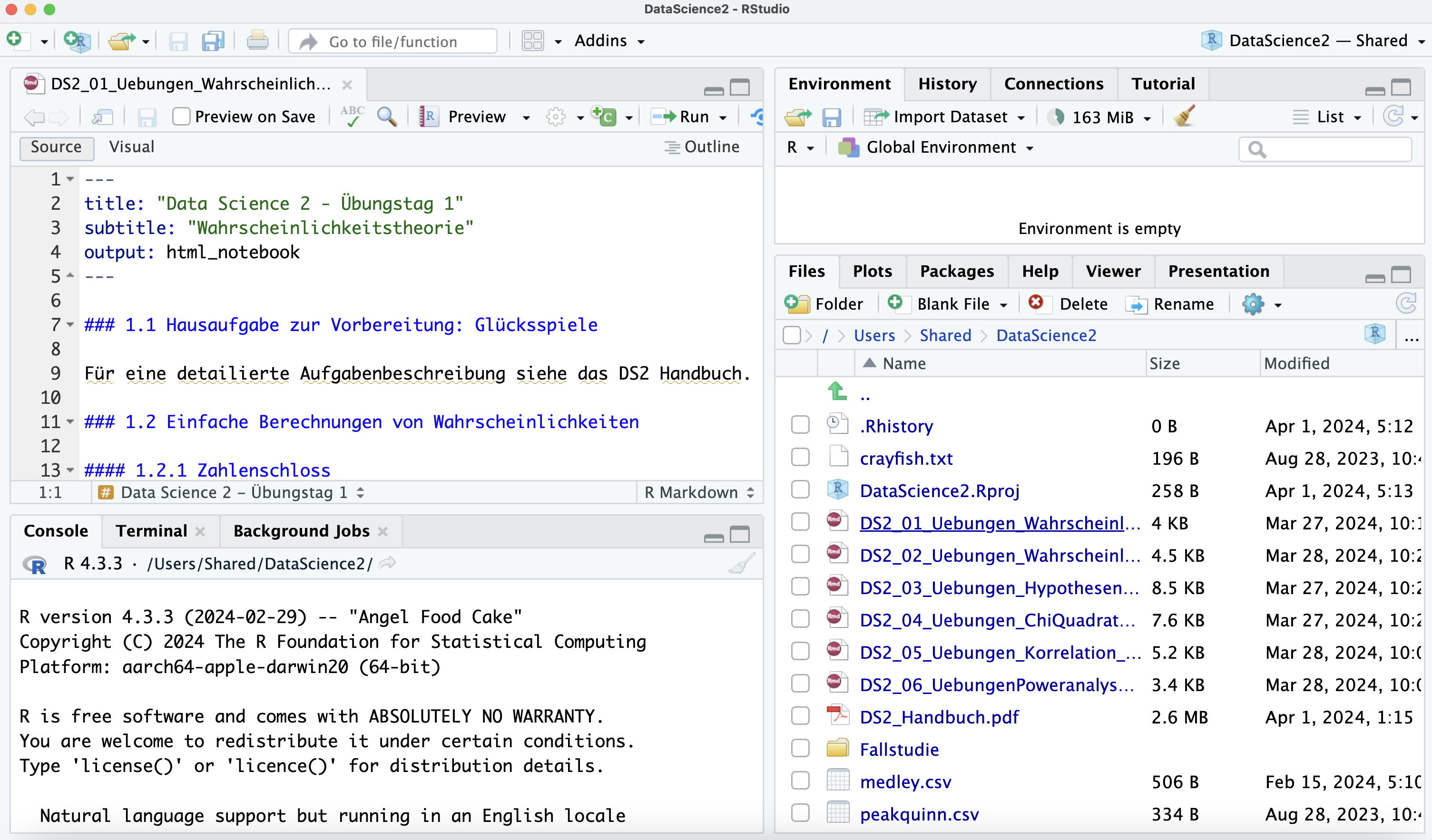Screen dimensions: 1432x840
Task: Collapse the 1.2 section fold arrow
Action: pos(70,421)
